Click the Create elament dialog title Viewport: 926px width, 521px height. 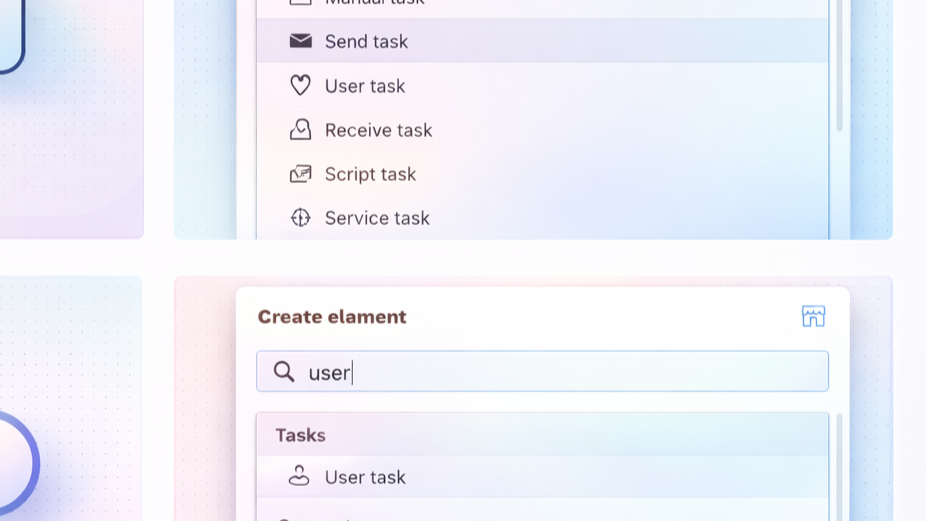[x=332, y=317]
